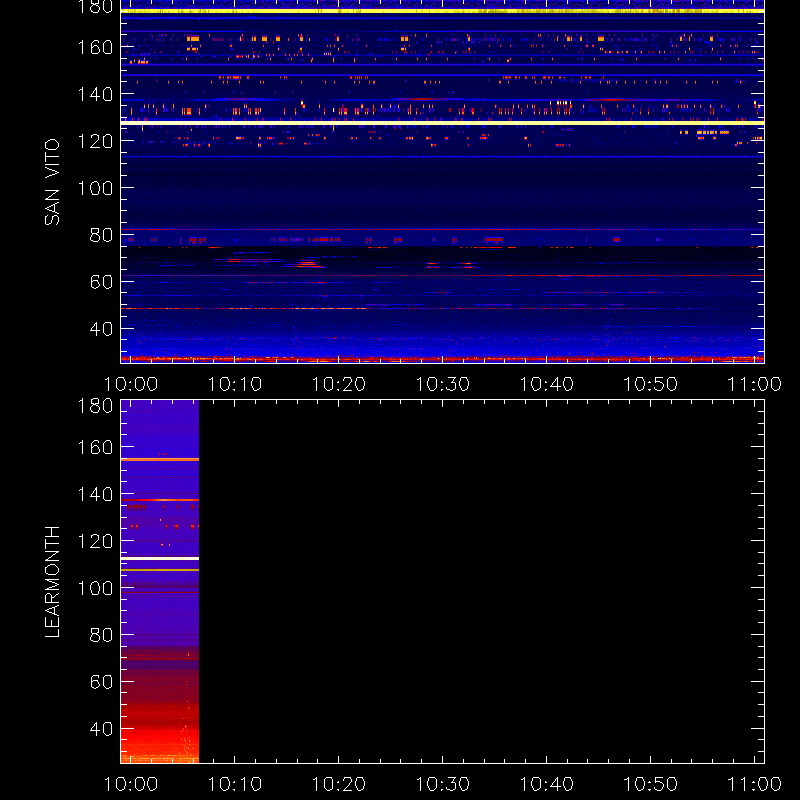Pick the 10:20 time label under SAN VITO plot
This screenshot has width=800, height=800.
click(x=339, y=384)
